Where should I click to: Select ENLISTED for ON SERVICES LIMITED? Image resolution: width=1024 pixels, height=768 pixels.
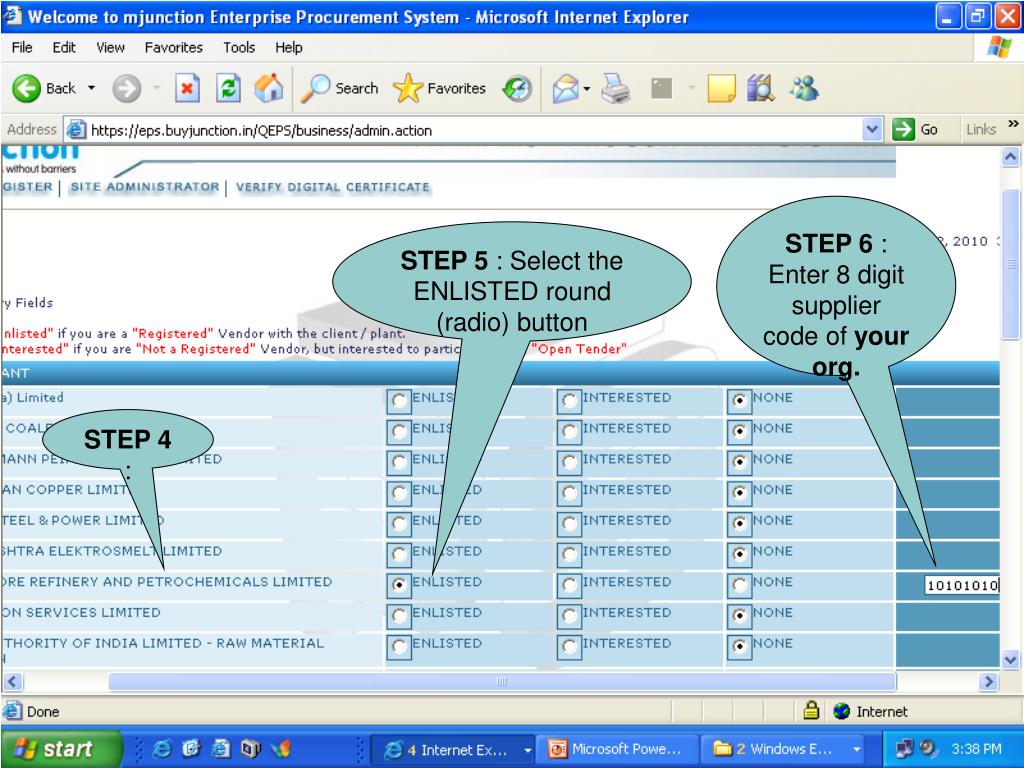tap(398, 615)
